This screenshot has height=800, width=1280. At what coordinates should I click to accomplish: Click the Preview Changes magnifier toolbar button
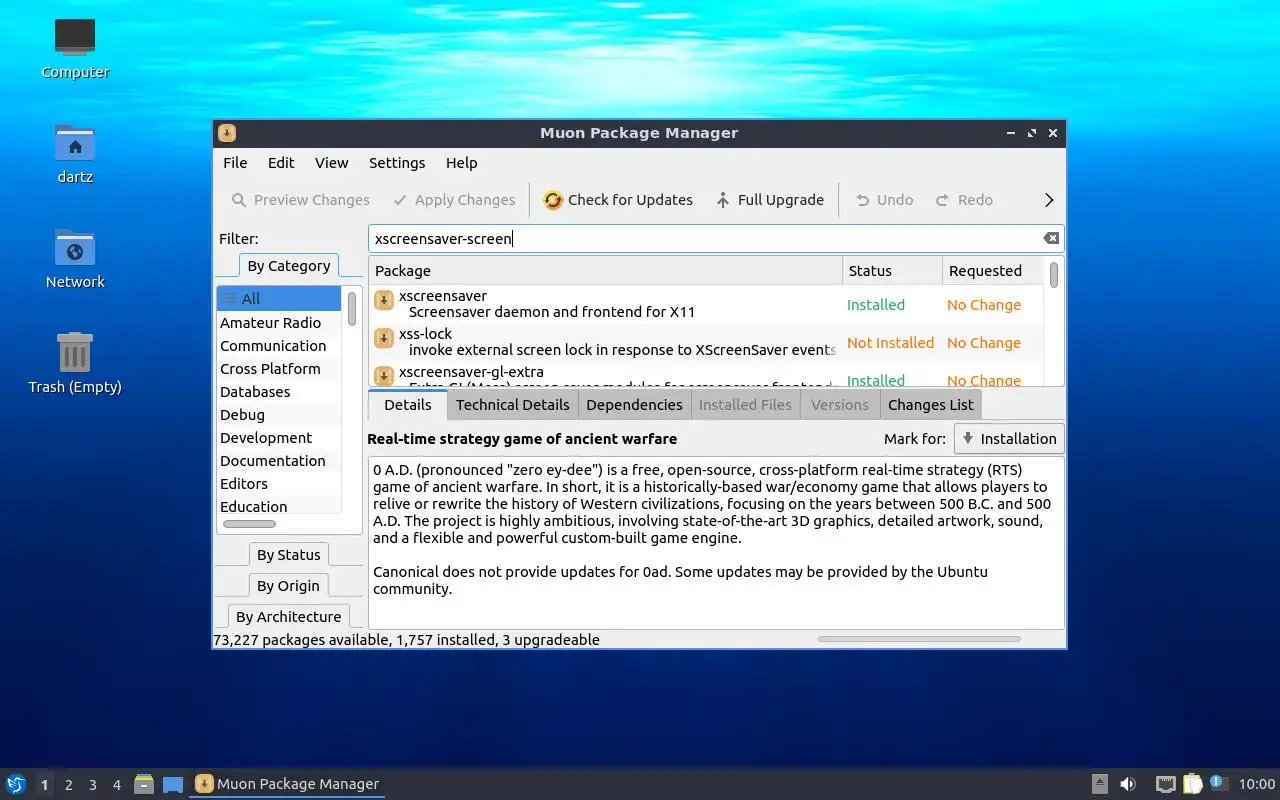tap(300, 200)
